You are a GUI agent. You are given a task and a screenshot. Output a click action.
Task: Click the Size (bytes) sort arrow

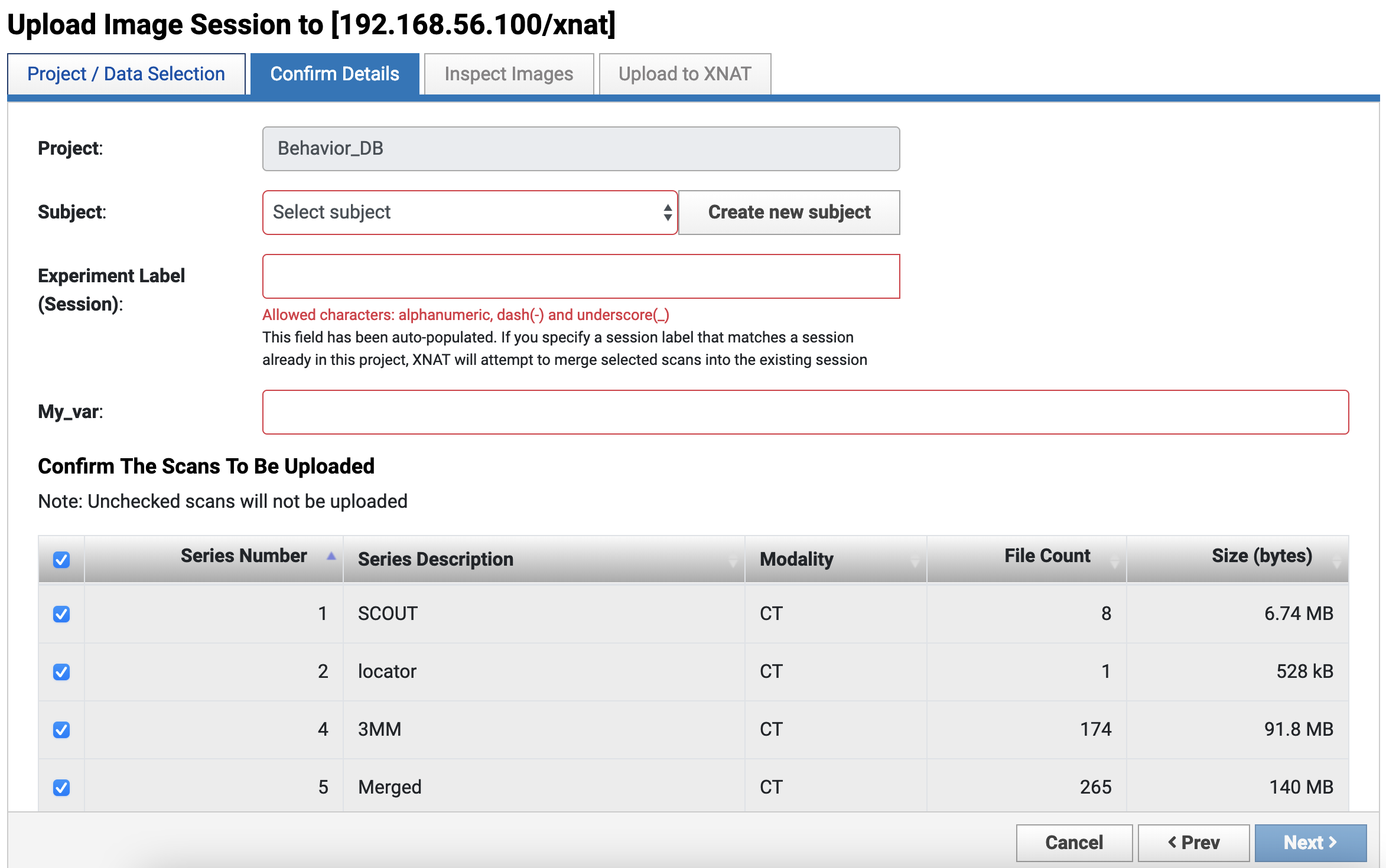click(1337, 563)
